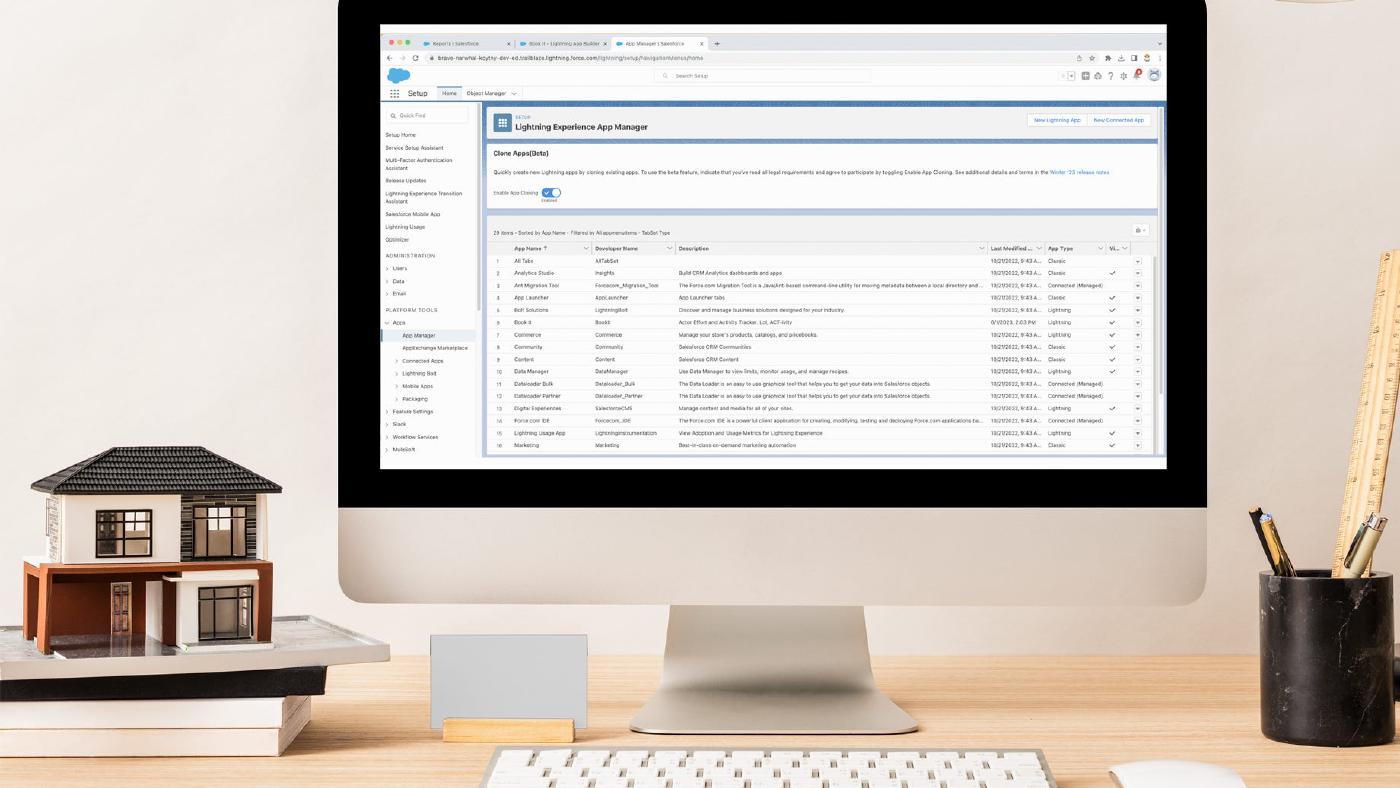Open the Winter '23 release notes link
The image size is (1400, 788).
pos(1078,171)
